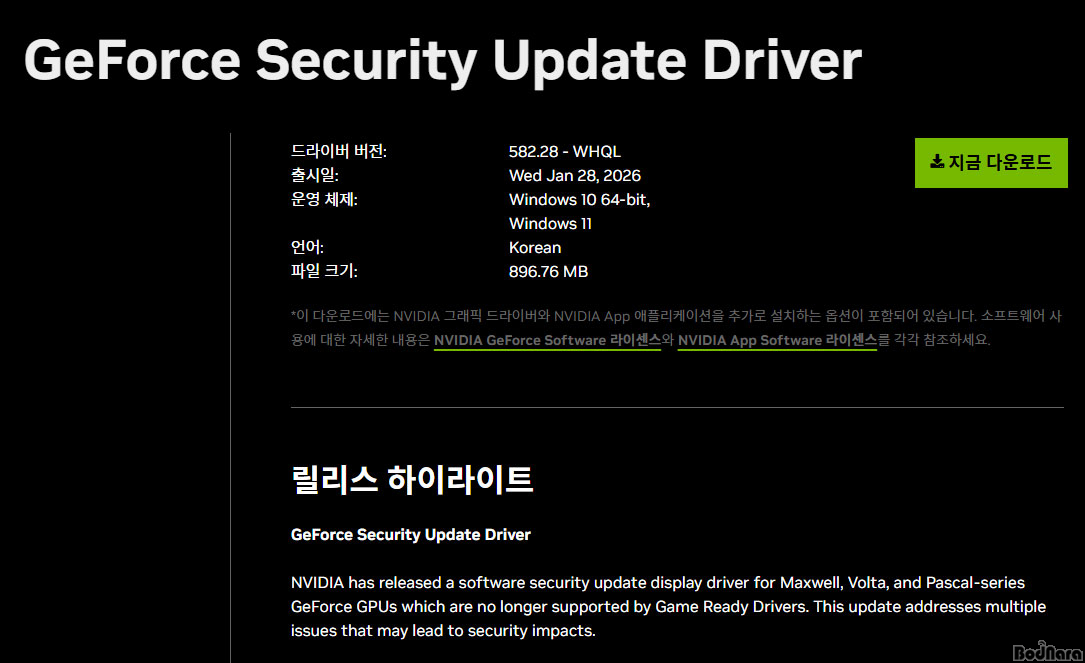Viewport: 1085px width, 663px height.
Task: Click the Korean language value
Action: click(535, 248)
